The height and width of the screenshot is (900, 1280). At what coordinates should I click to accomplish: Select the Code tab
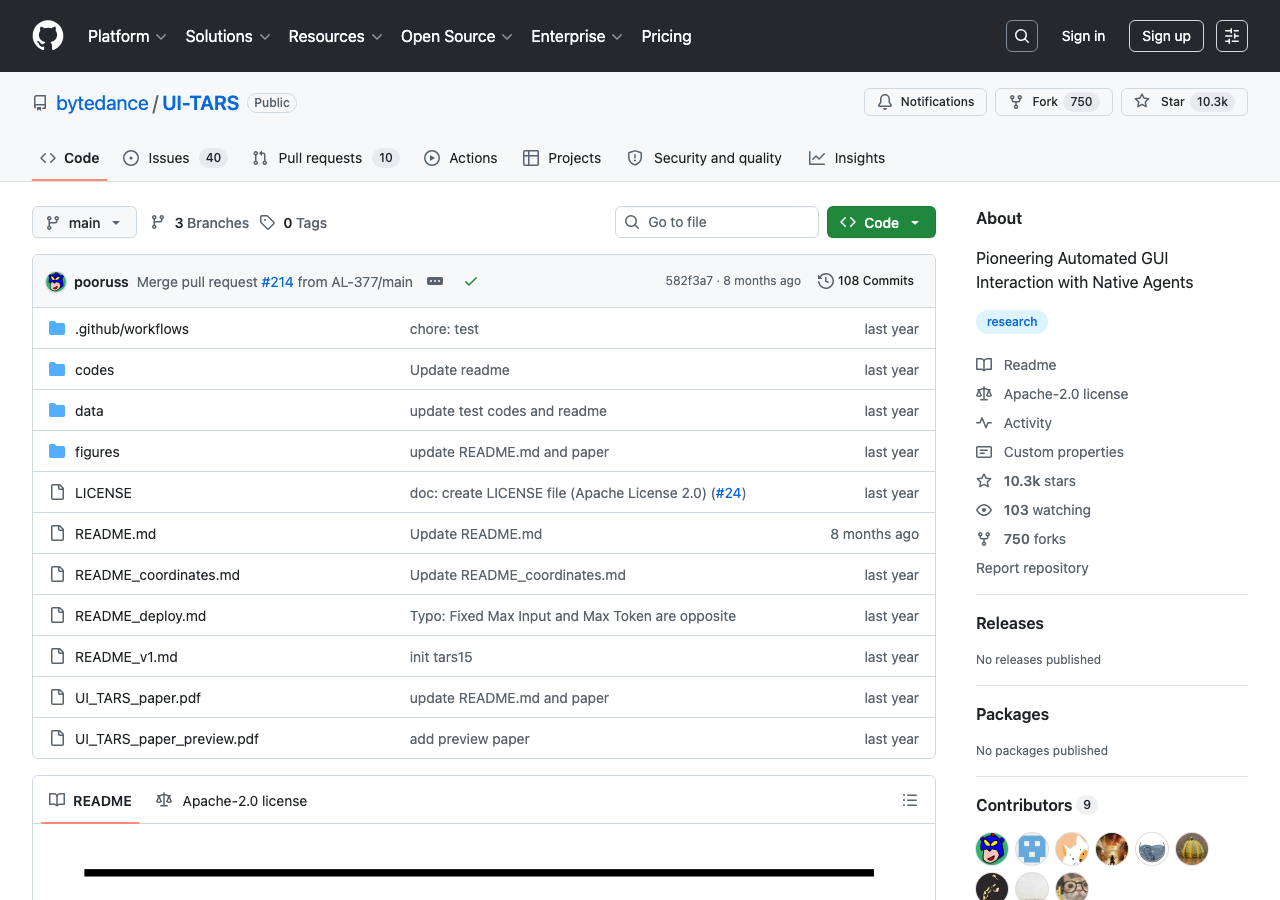tap(70, 158)
